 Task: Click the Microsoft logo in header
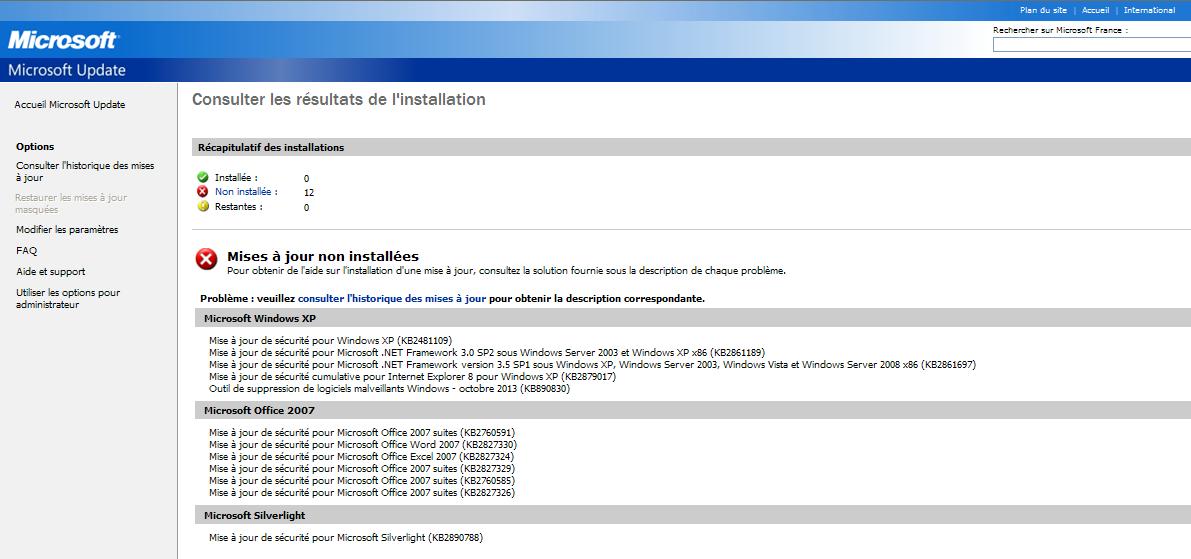click(x=63, y=40)
